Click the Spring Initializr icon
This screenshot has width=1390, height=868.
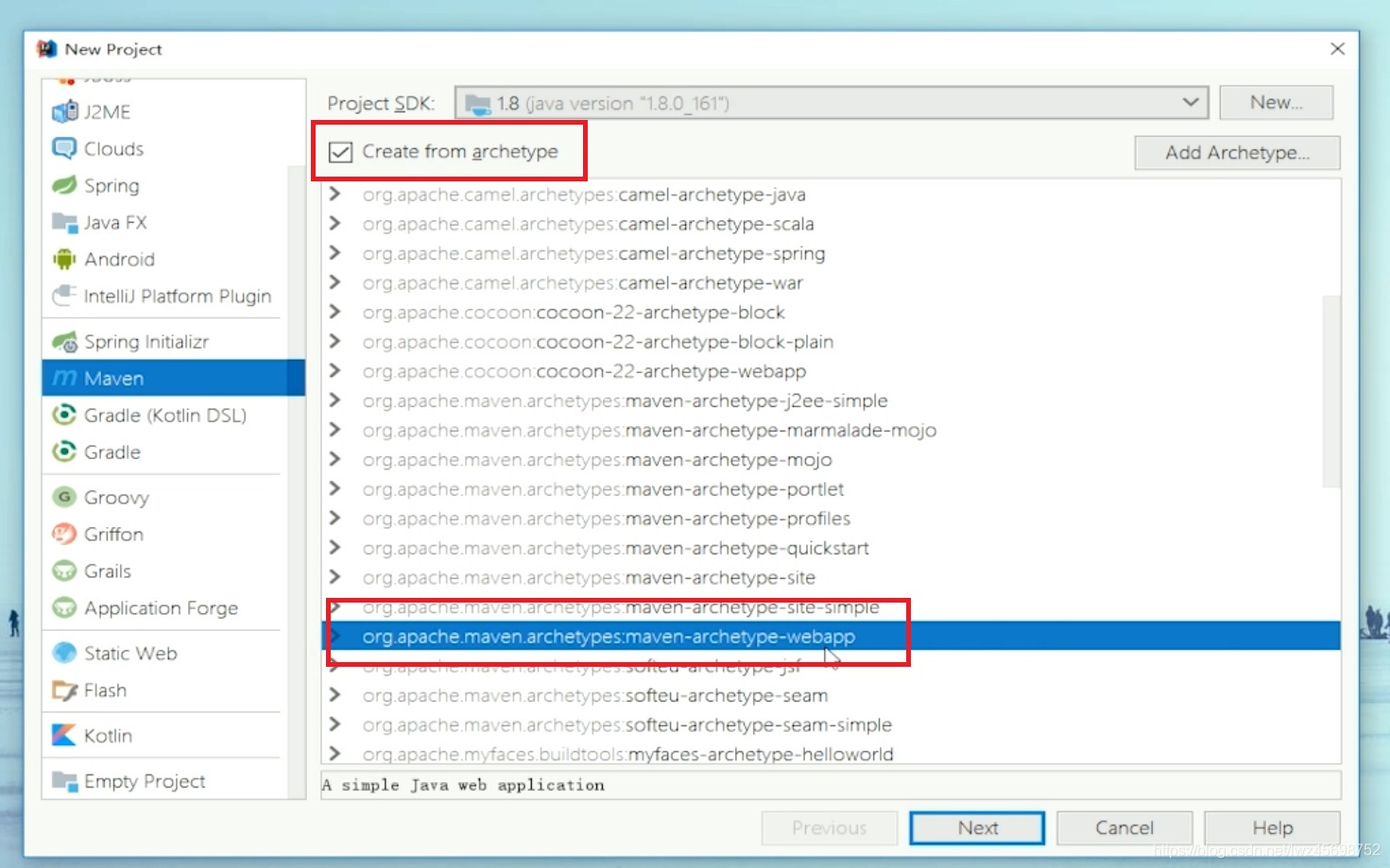pos(64,341)
